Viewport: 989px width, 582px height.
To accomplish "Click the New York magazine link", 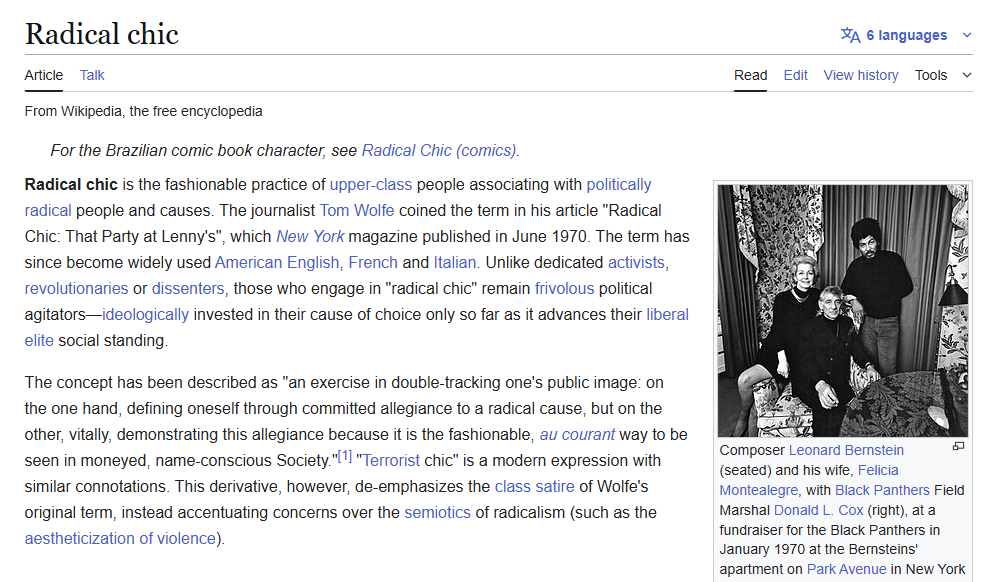I will point(310,236).
